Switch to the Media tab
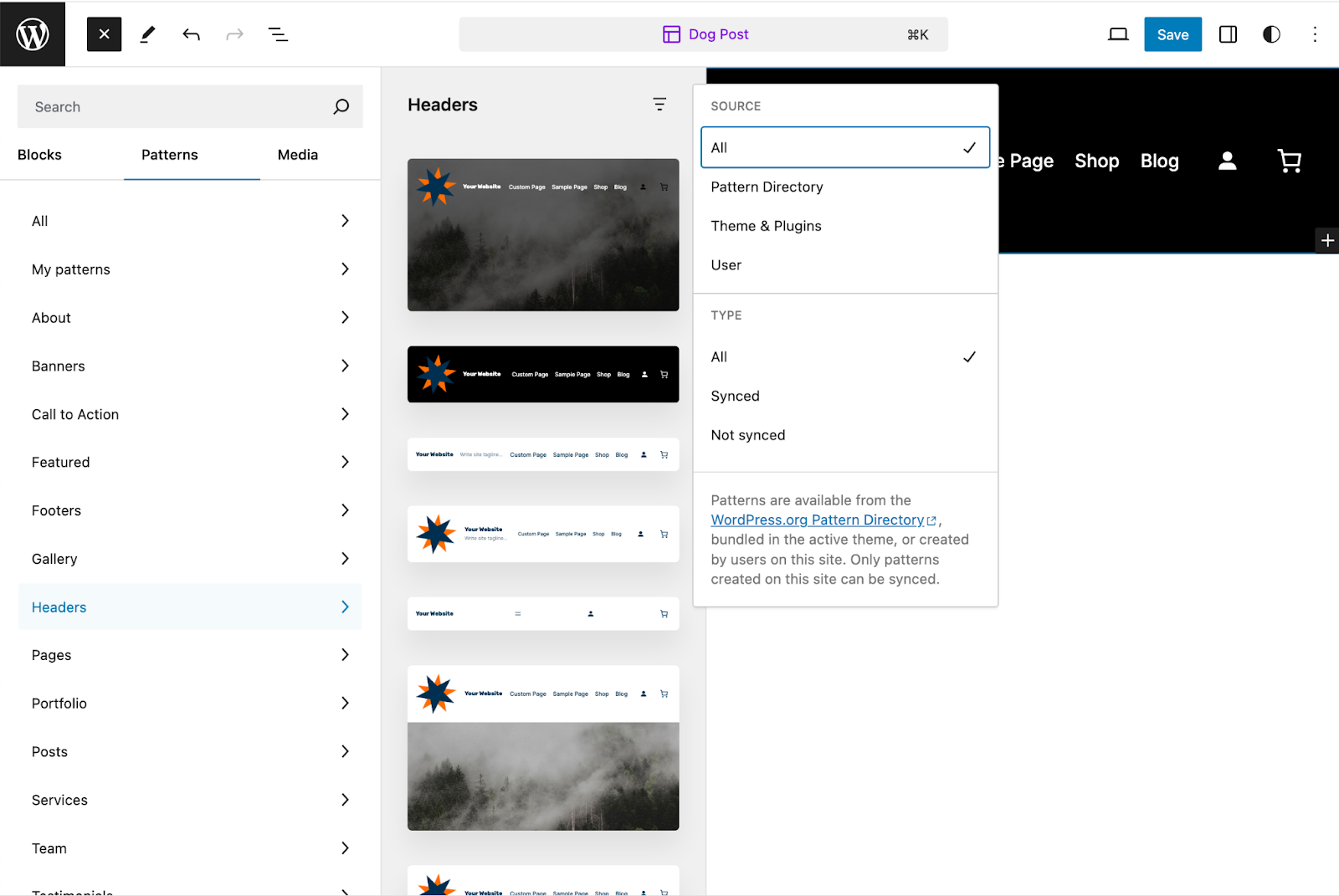 (298, 155)
